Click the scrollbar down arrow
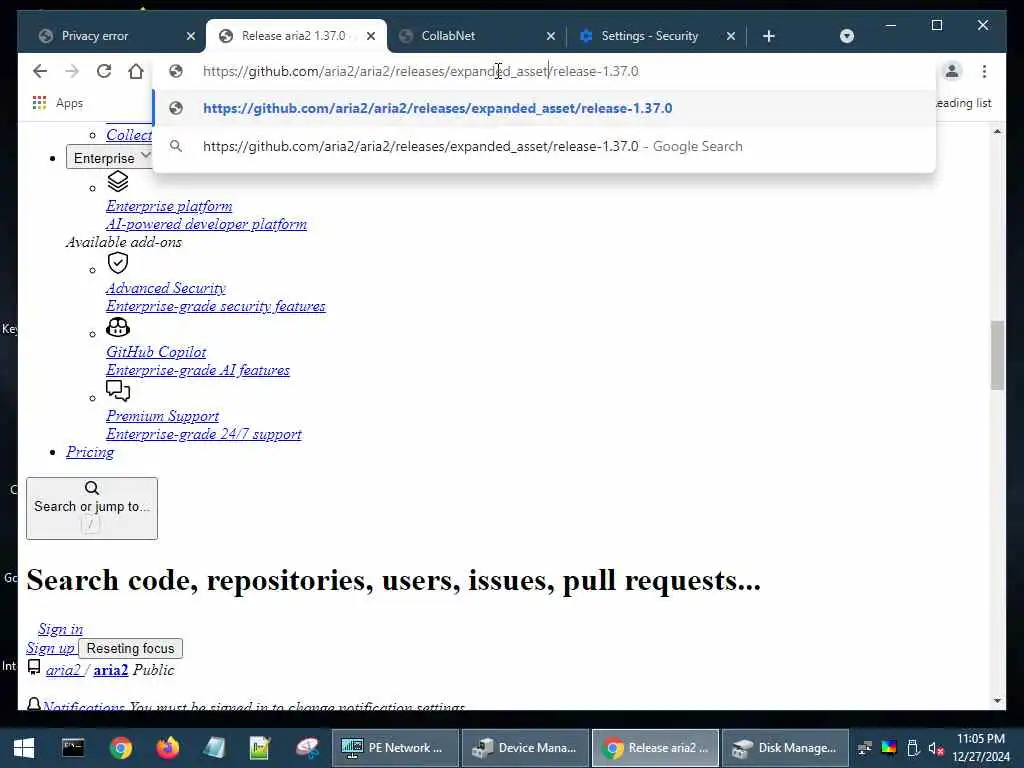This screenshot has width=1024, height=768. click(997, 701)
